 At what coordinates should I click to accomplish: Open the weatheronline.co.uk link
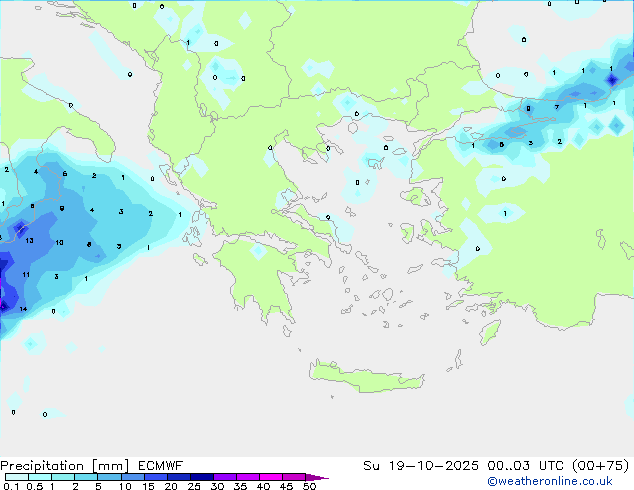pyautogui.click(x=549, y=481)
